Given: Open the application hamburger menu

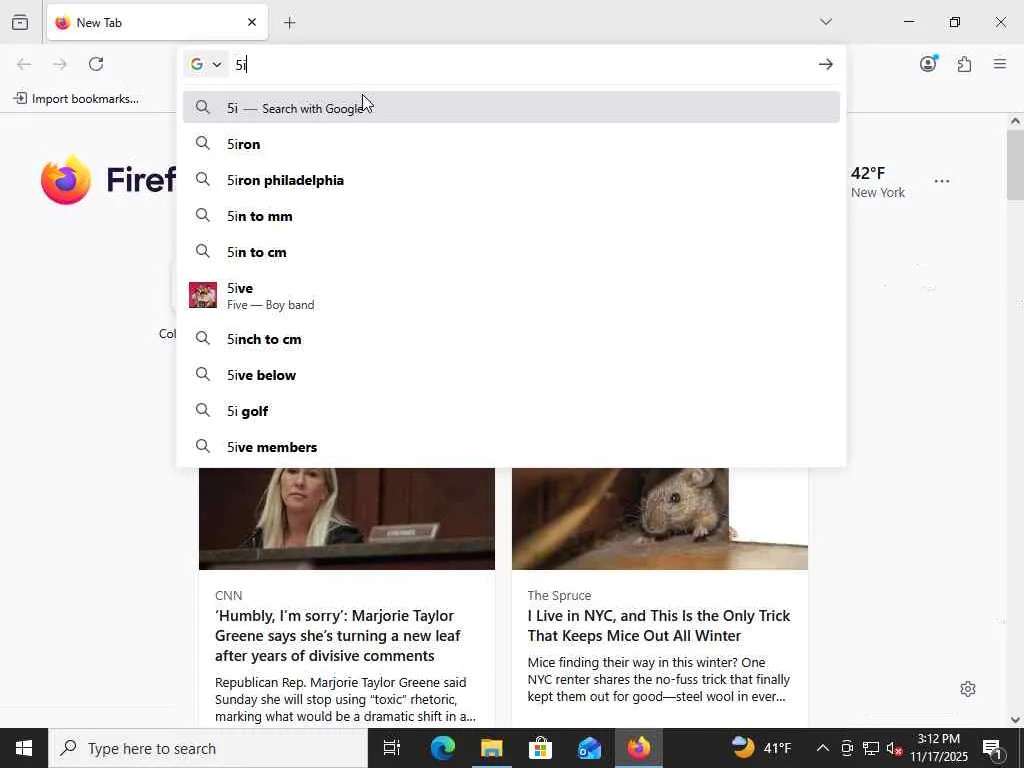Looking at the screenshot, I should coord(1000,64).
